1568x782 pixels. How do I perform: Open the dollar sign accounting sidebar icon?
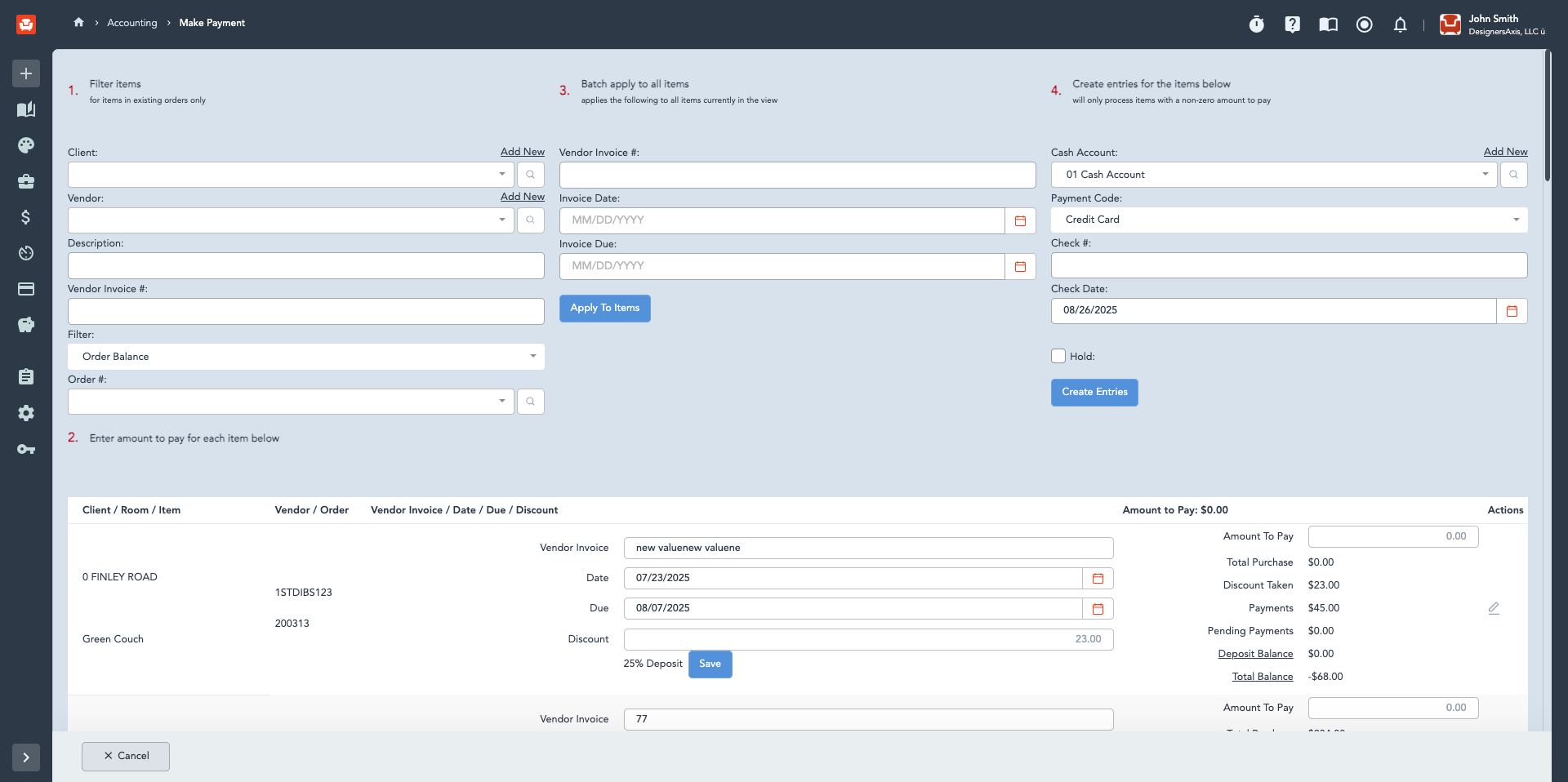tap(26, 217)
